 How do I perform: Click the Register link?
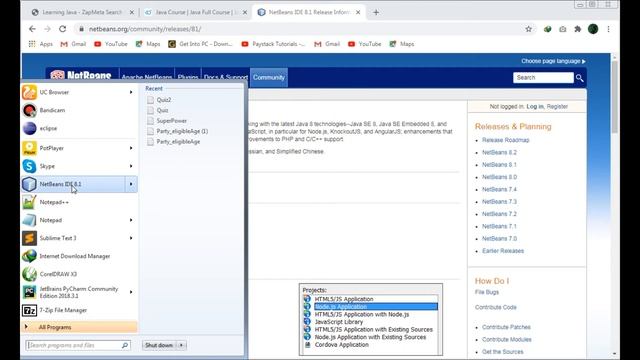557,107
